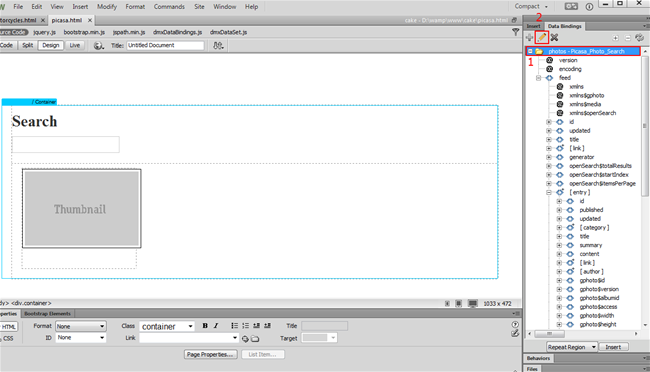Open the Commands menu
The height and width of the screenshot is (372, 650).
coord(169,7)
